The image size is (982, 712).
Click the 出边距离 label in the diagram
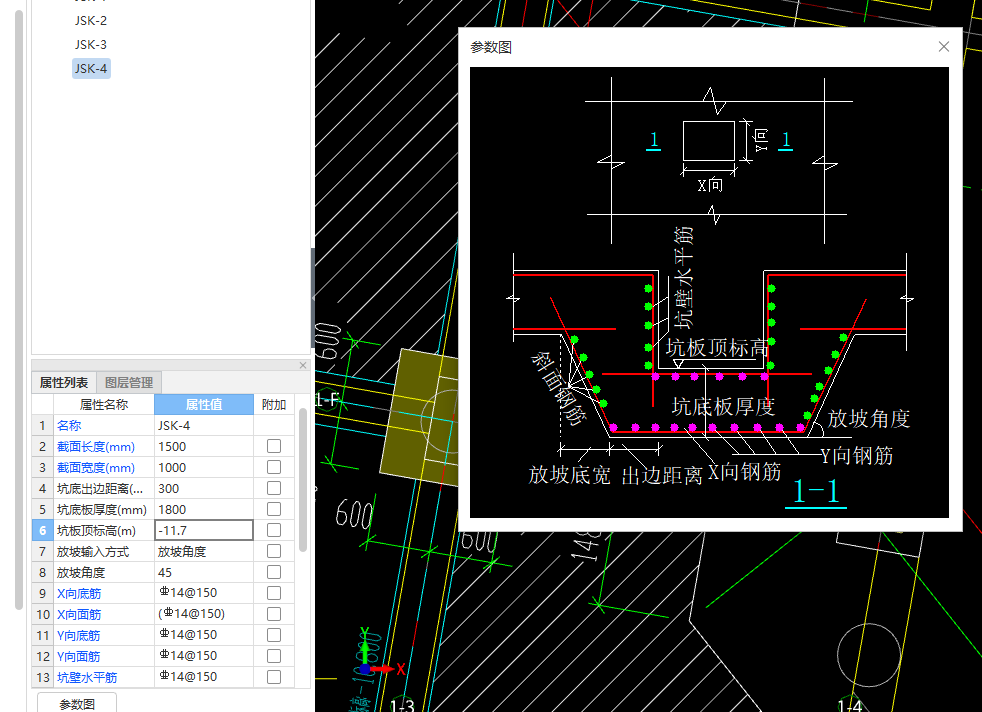click(x=662, y=475)
